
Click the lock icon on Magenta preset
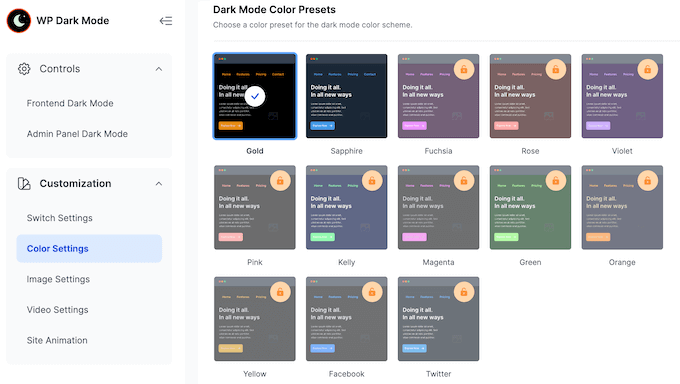464,181
